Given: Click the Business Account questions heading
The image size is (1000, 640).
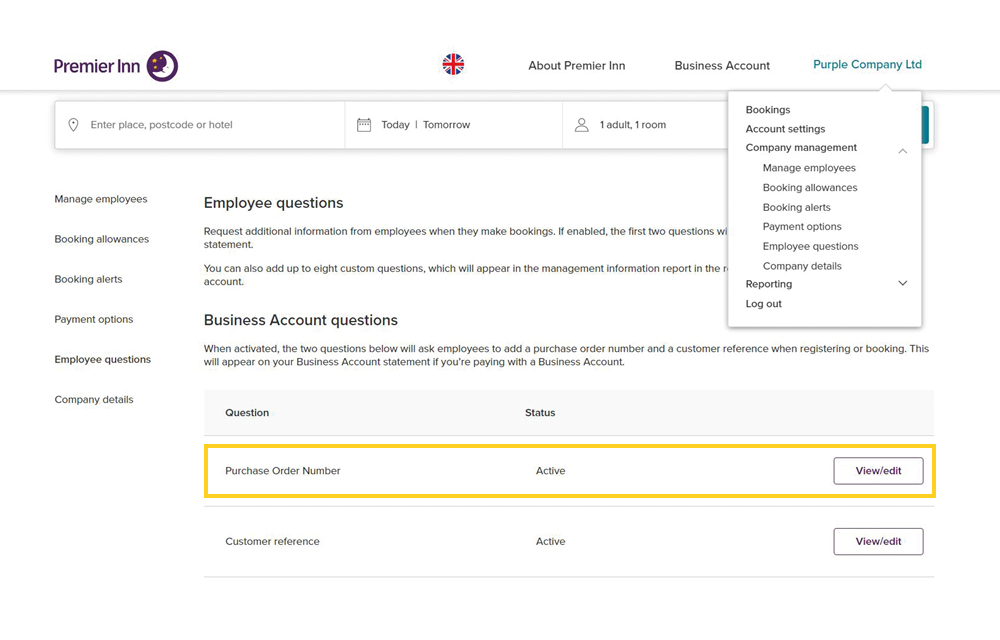Looking at the screenshot, I should coord(301,320).
